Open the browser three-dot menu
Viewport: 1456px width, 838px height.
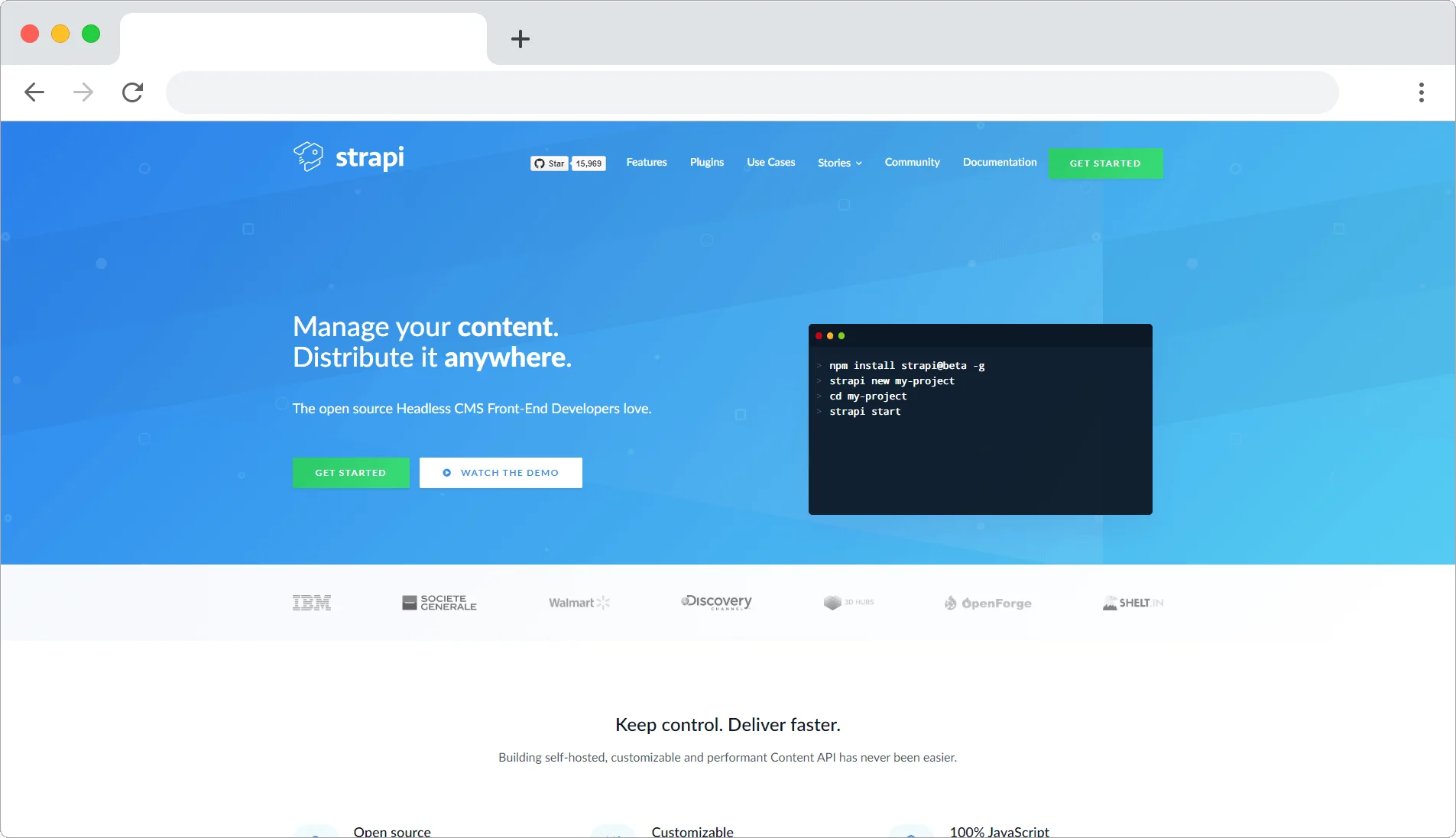coord(1422,92)
